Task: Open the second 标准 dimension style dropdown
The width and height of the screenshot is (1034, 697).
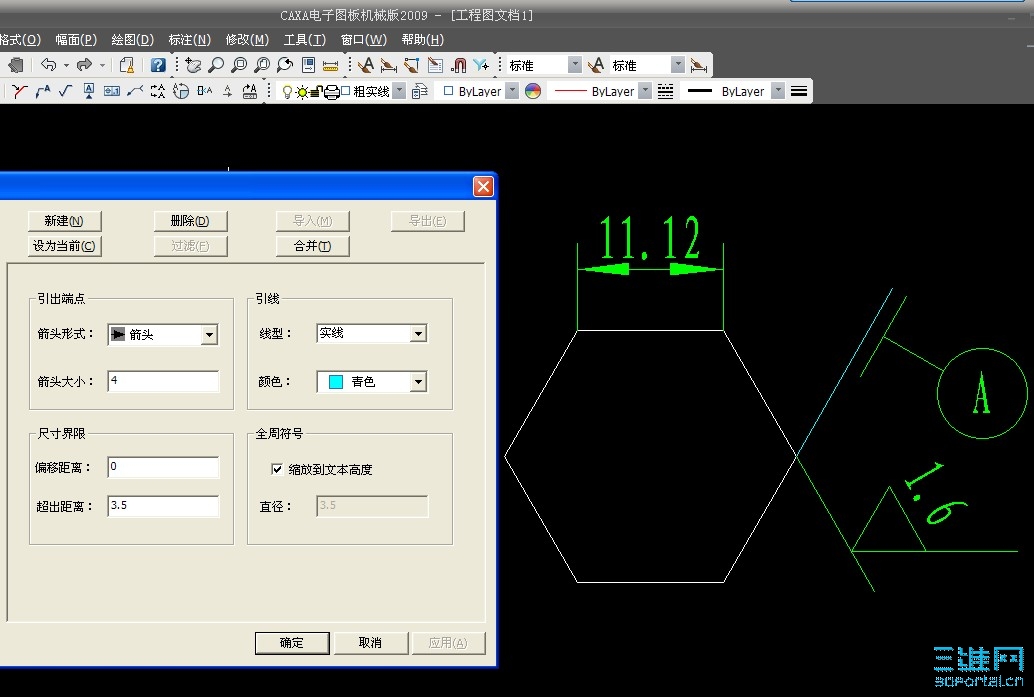Action: [678, 65]
